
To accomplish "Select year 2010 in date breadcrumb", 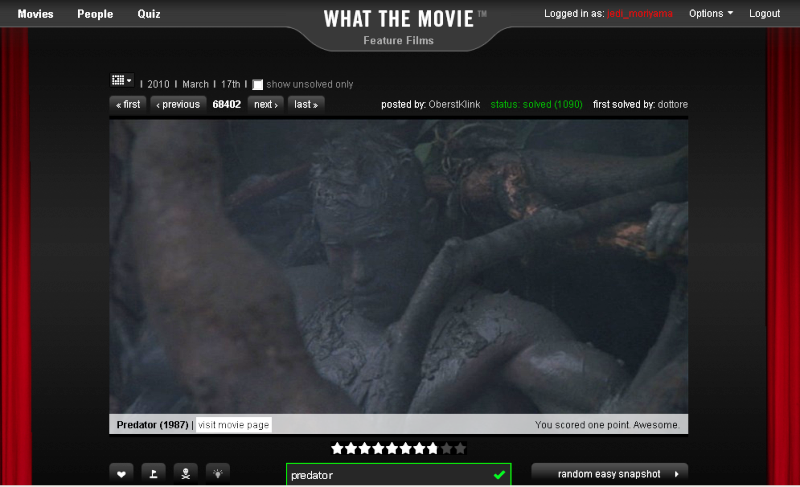I will [x=158, y=85].
